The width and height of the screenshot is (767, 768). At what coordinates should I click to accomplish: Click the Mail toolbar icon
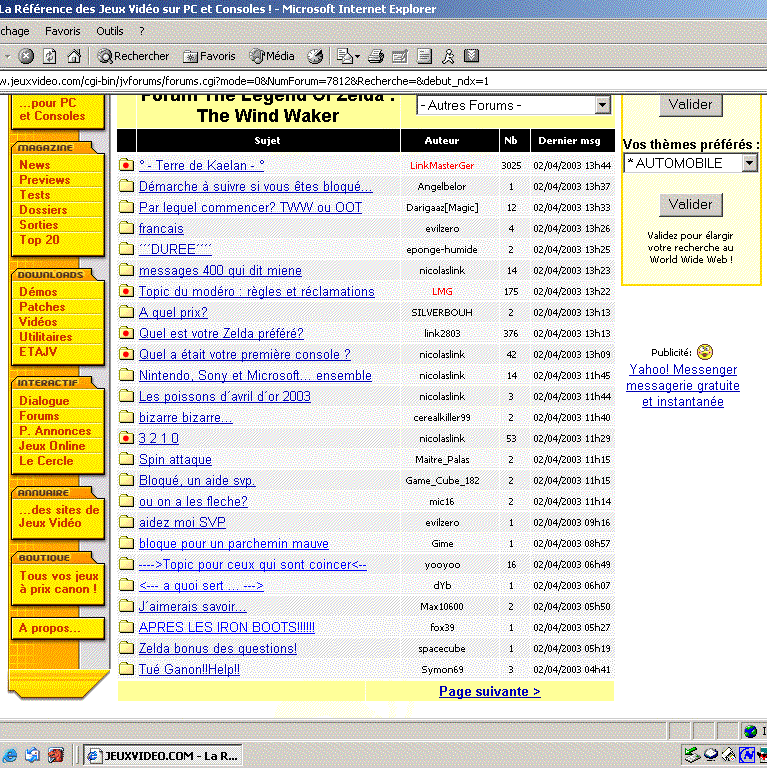pos(344,56)
